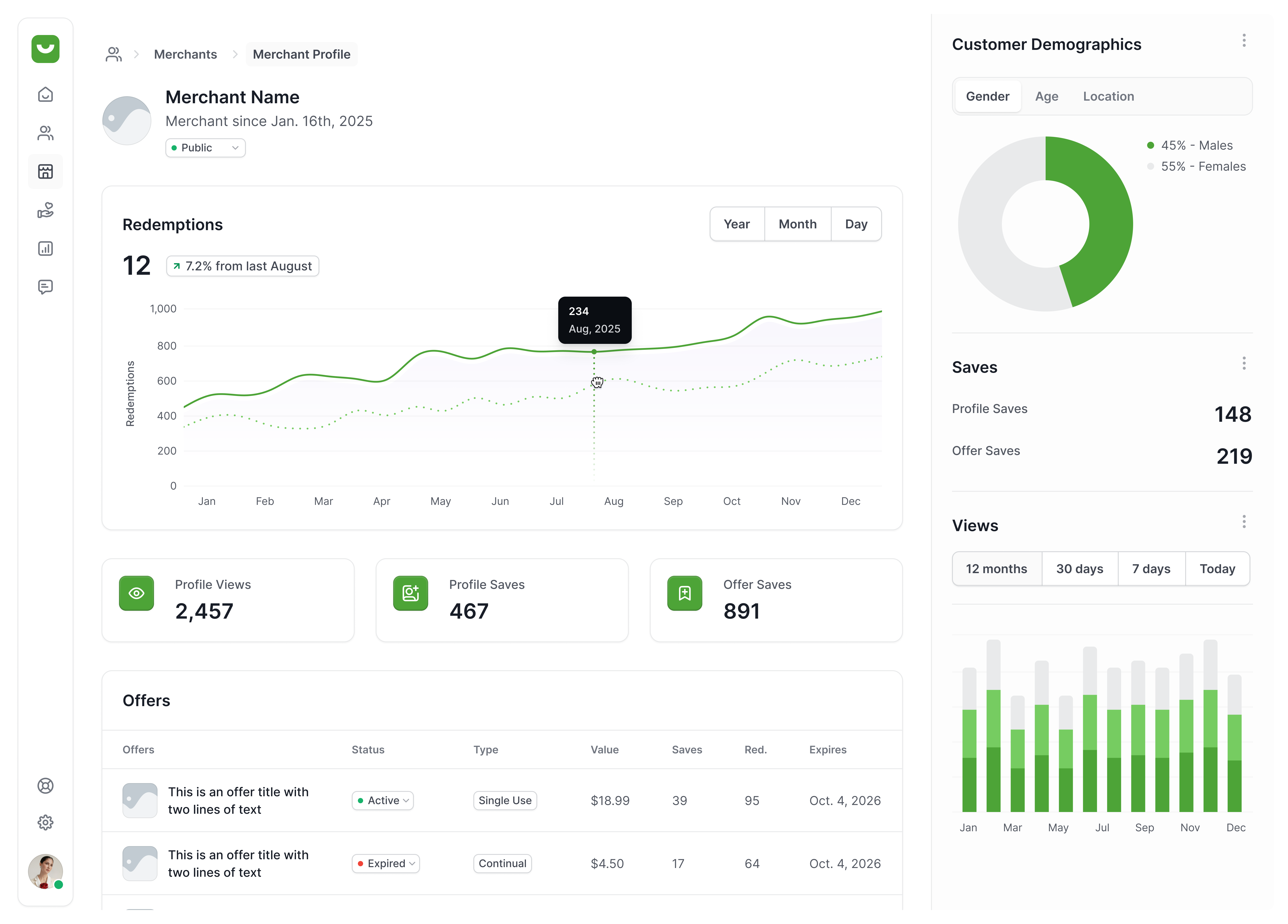Open the support lifebuoy sidebar icon
The image size is (1288, 924).
pyautogui.click(x=45, y=786)
